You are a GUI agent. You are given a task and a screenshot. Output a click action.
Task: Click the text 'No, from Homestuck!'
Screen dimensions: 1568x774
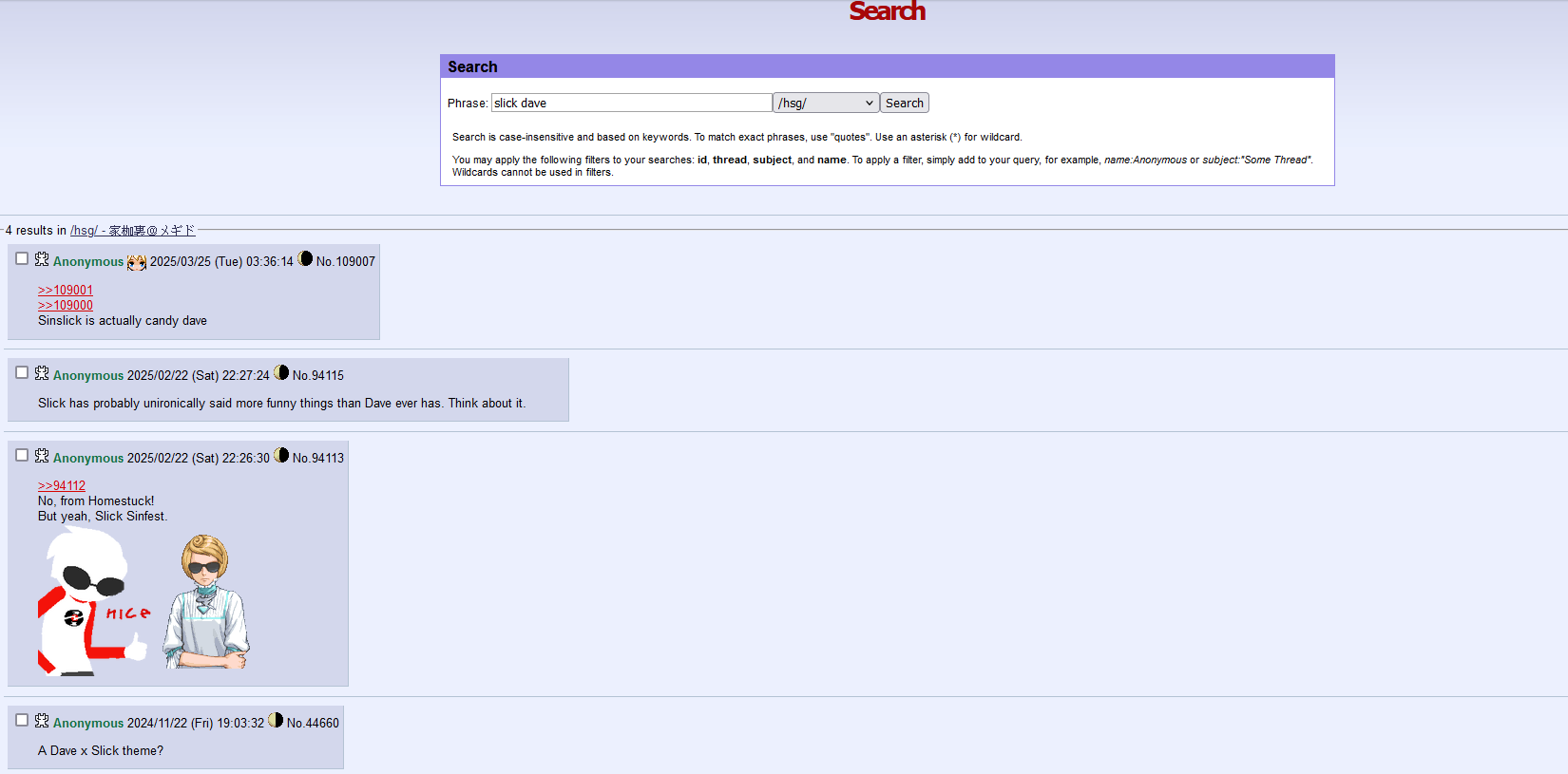coord(96,501)
